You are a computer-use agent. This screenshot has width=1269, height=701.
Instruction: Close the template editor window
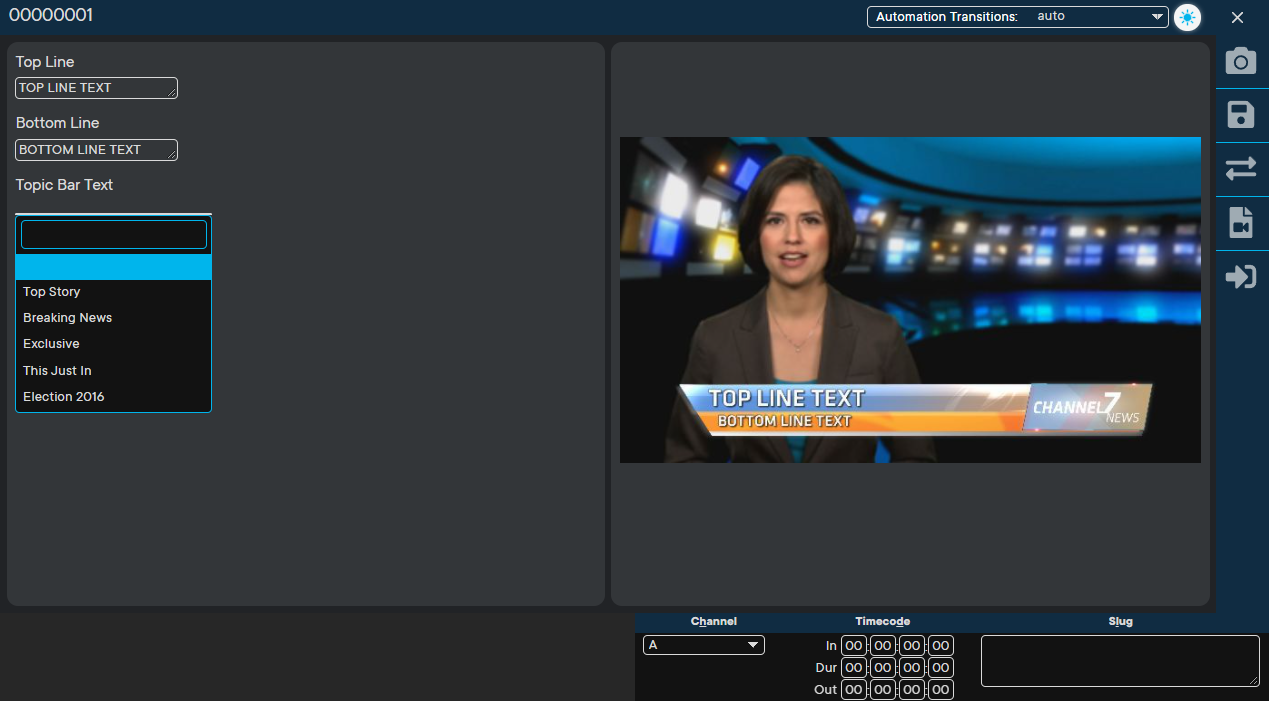1237,17
